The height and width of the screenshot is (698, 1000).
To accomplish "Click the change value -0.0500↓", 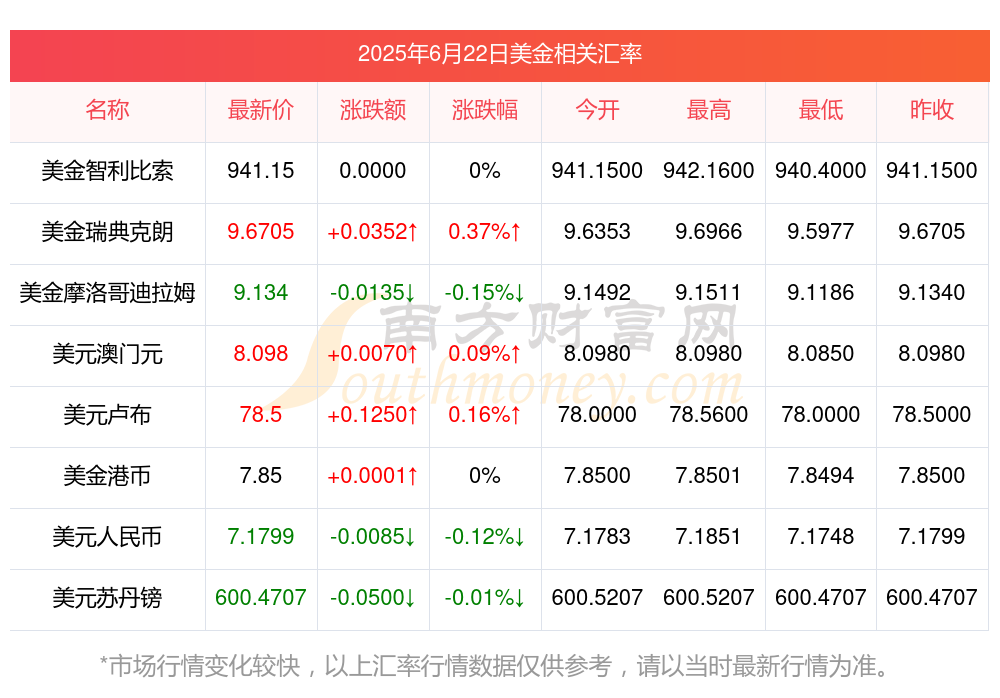I will [372, 598].
